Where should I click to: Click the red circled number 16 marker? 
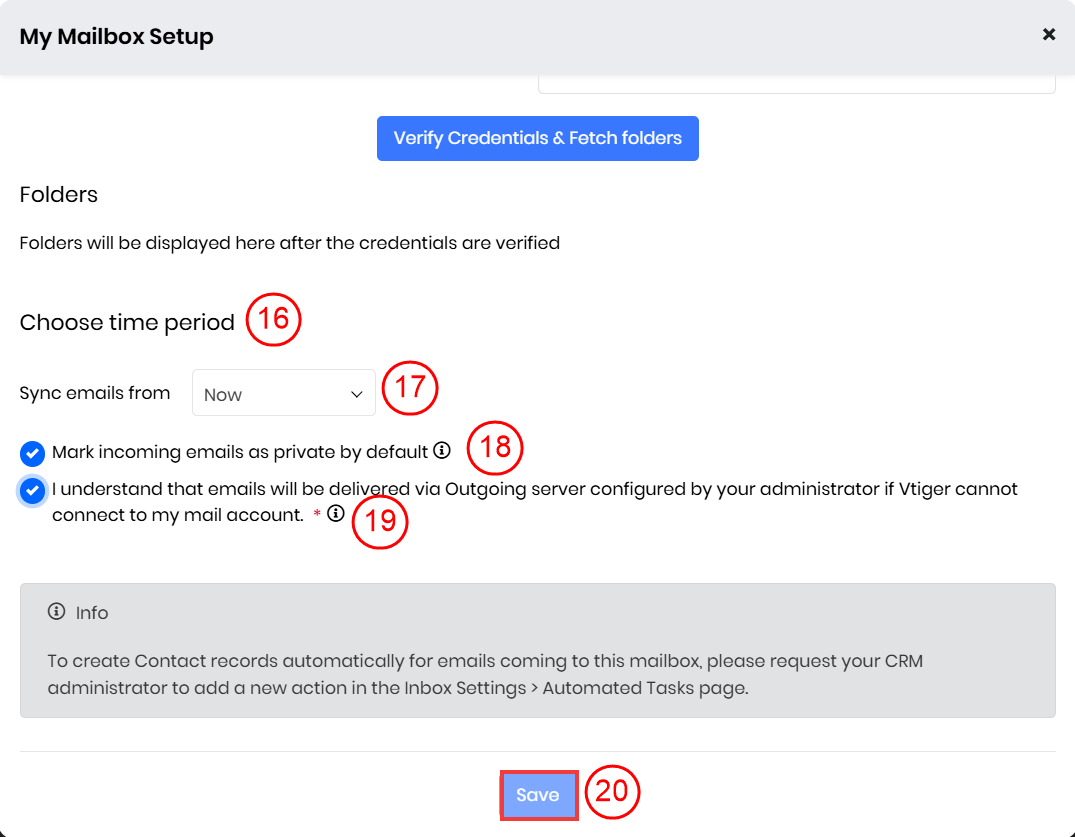click(x=273, y=319)
